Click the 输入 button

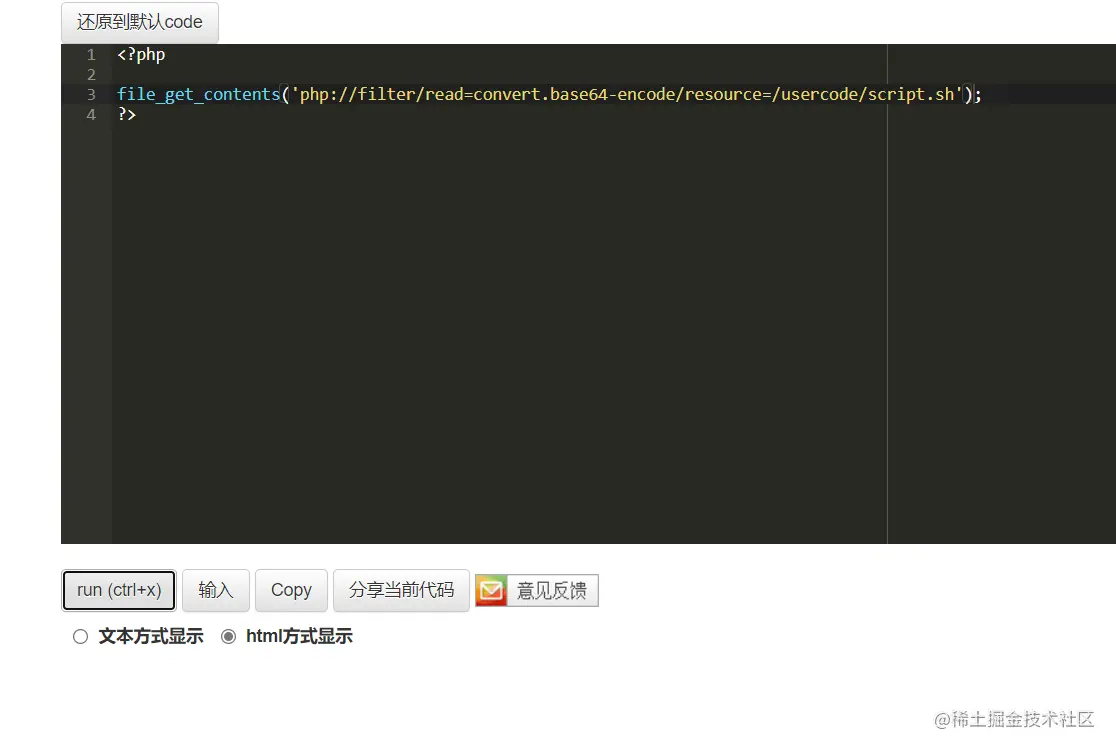click(216, 590)
